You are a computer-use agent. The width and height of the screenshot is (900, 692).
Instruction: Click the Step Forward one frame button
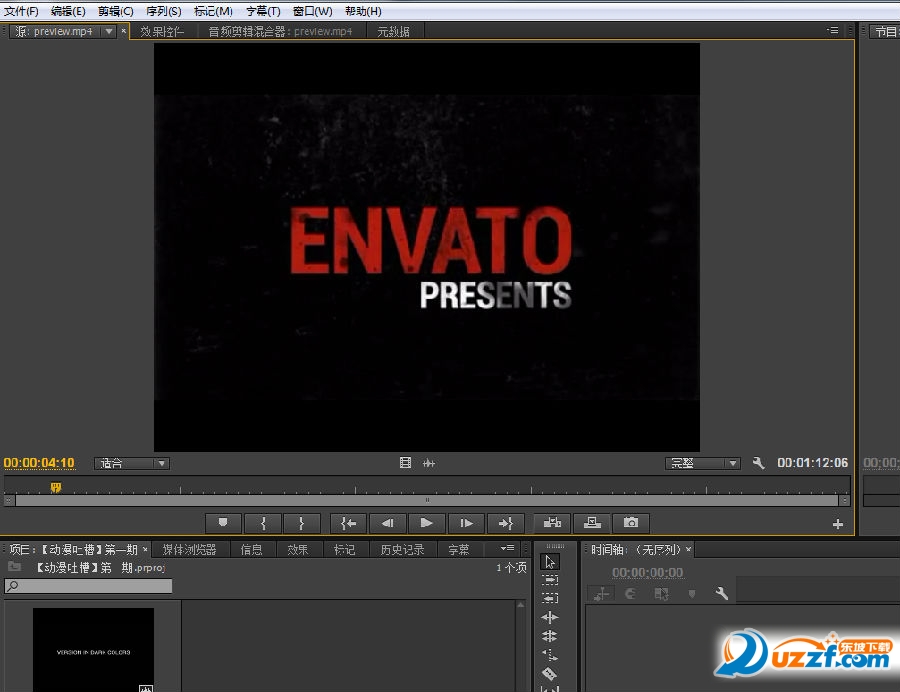(x=466, y=523)
